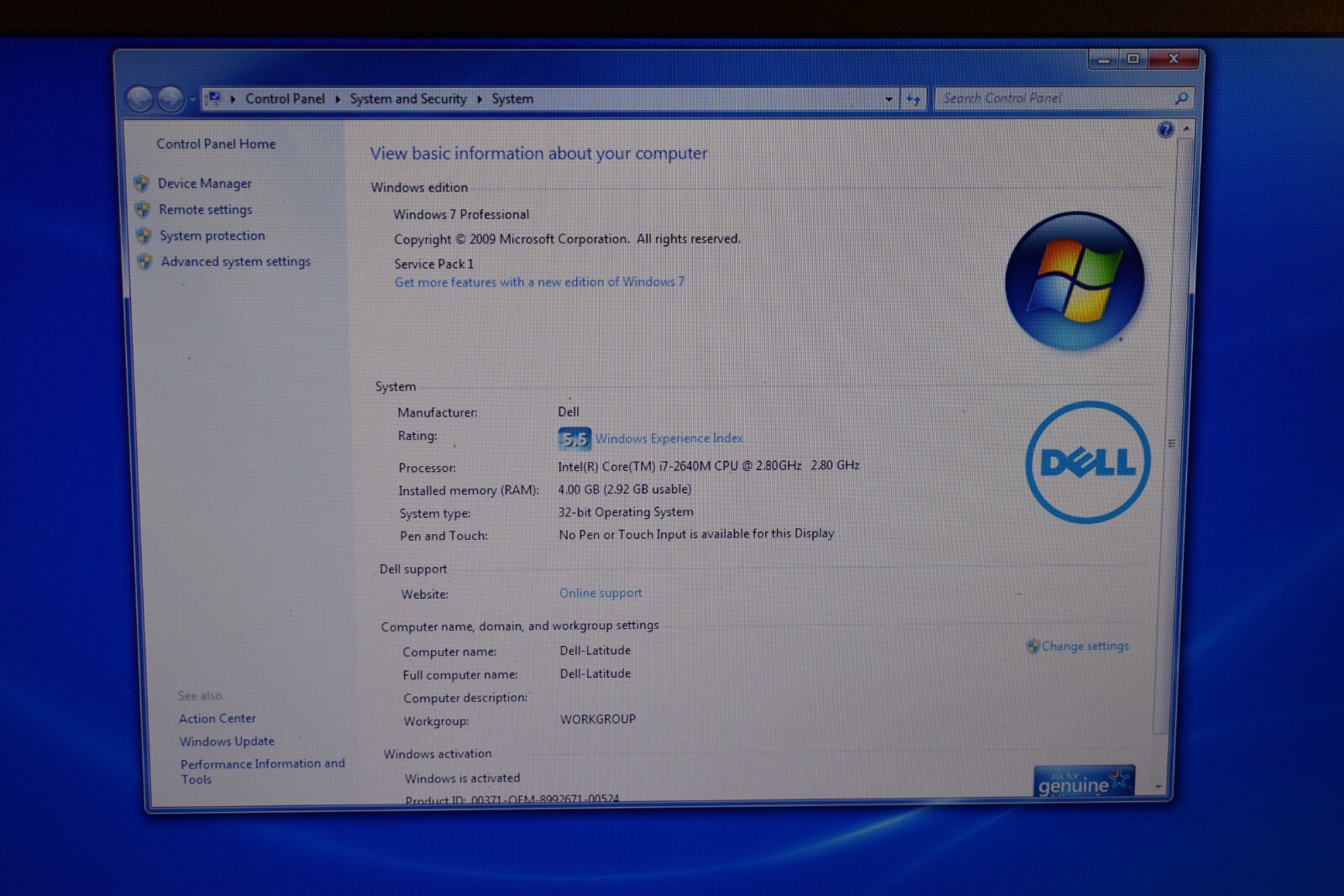Screen dimensions: 1344x896
Task: Expand the arrow after Control Panel breadcrumb
Action: (x=338, y=99)
